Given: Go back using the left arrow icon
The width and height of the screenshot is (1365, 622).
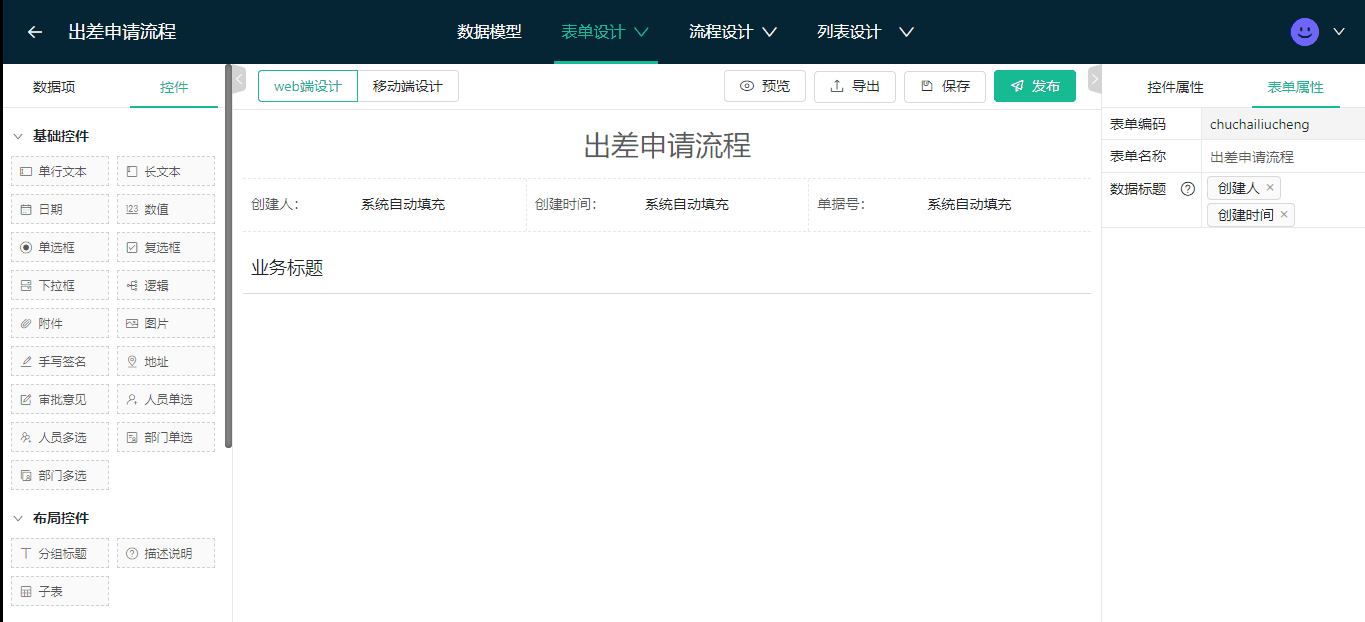Looking at the screenshot, I should (35, 32).
